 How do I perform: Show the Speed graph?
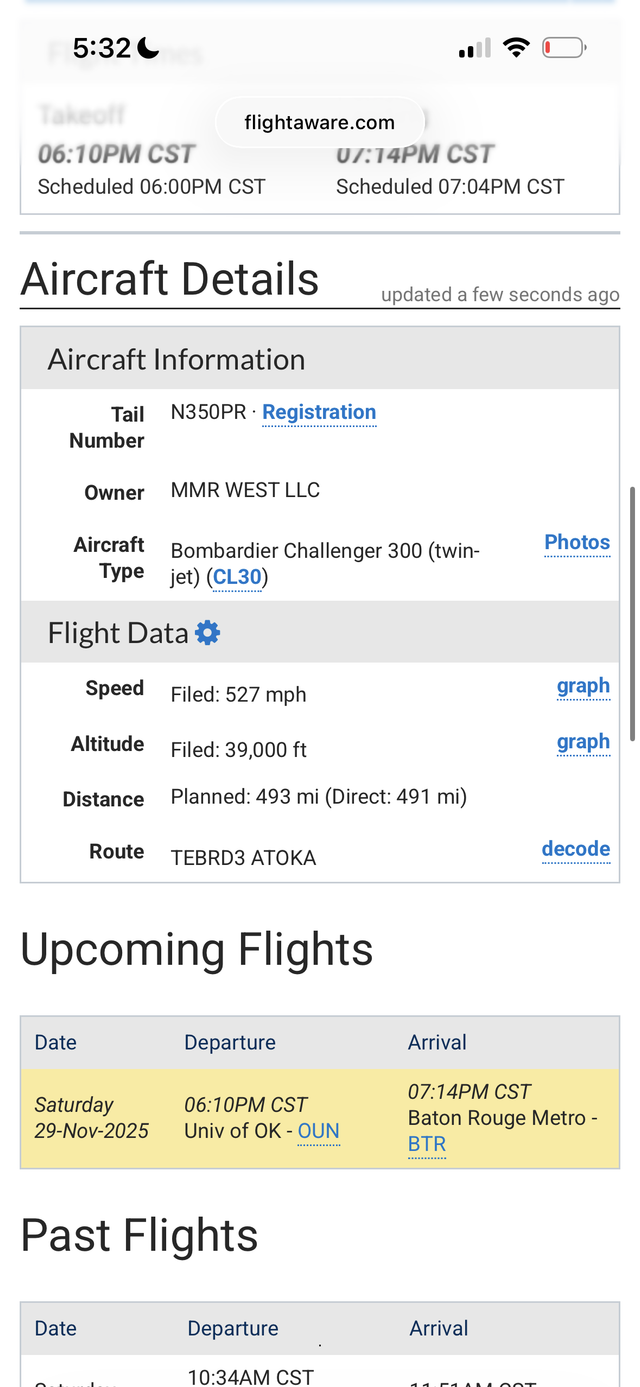pos(583,686)
